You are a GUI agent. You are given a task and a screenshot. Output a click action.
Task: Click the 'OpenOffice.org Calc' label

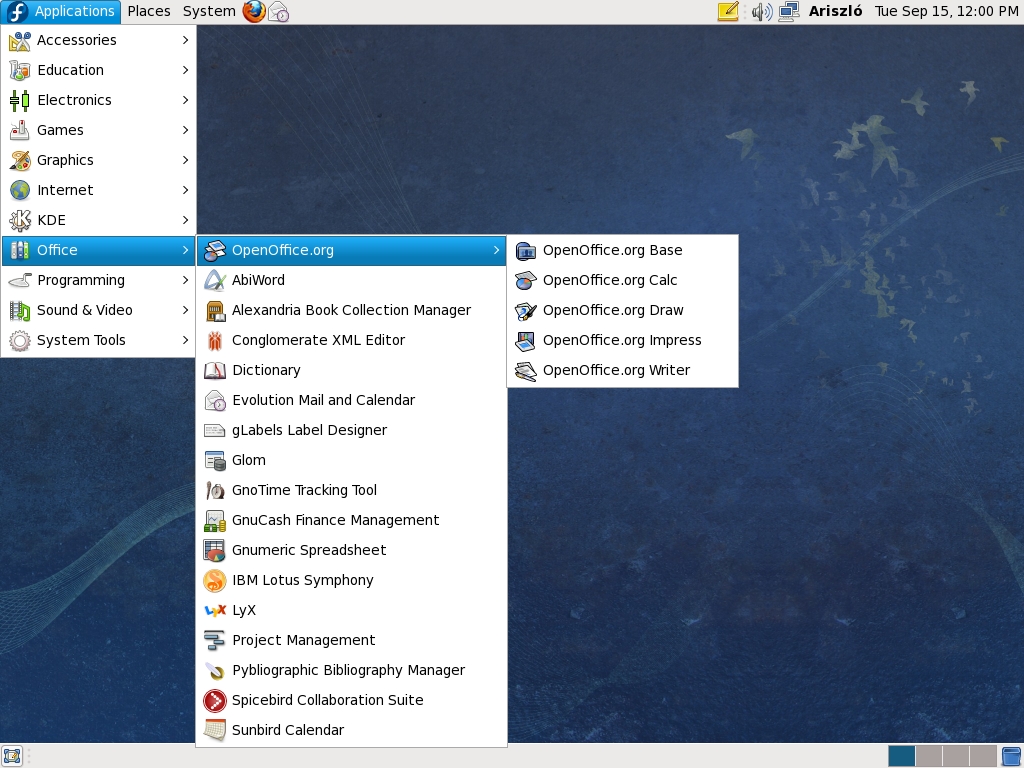610,280
